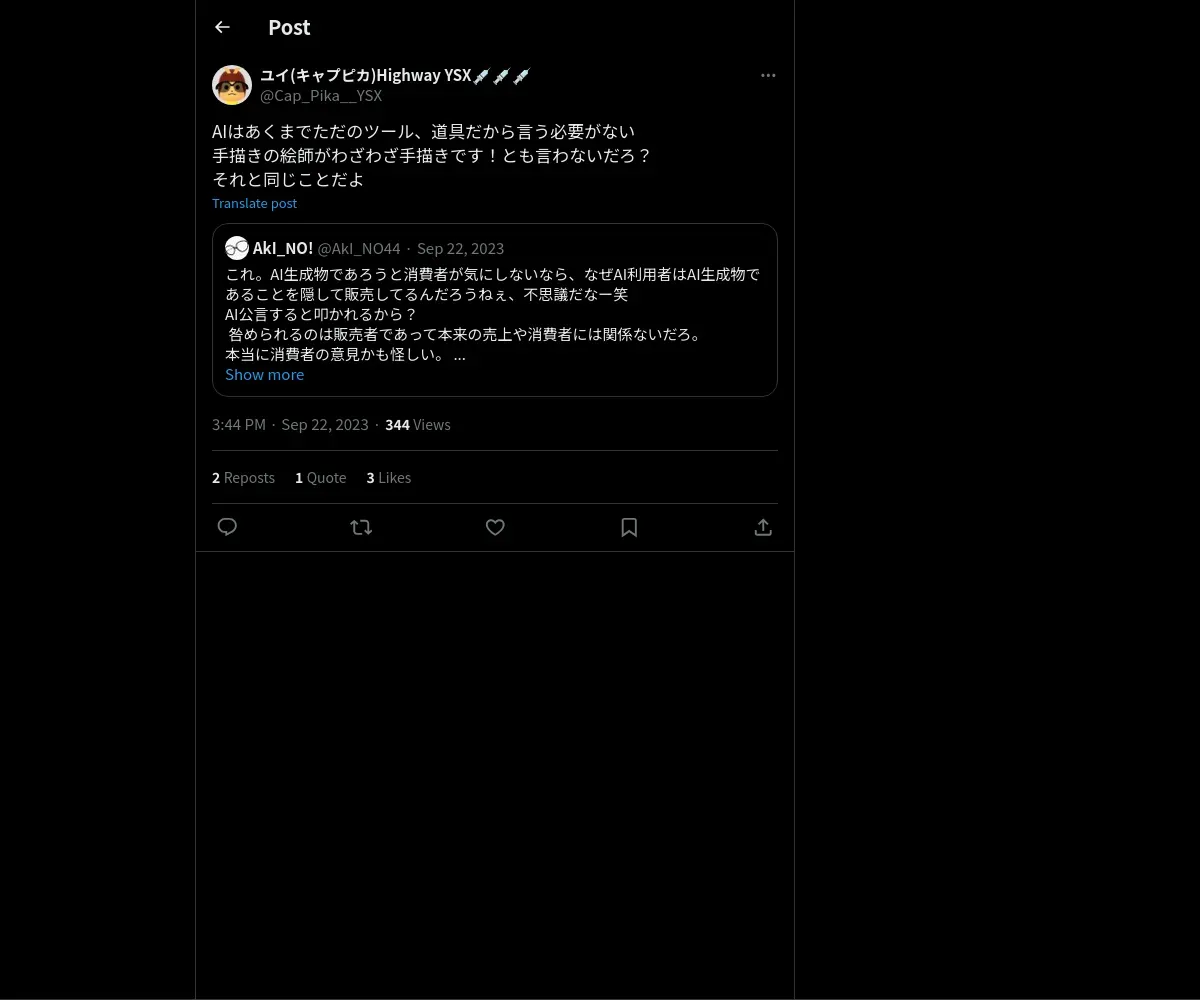View the 2 Reposts list
Image resolution: width=1200 pixels, height=1000 pixels.
[x=243, y=478]
